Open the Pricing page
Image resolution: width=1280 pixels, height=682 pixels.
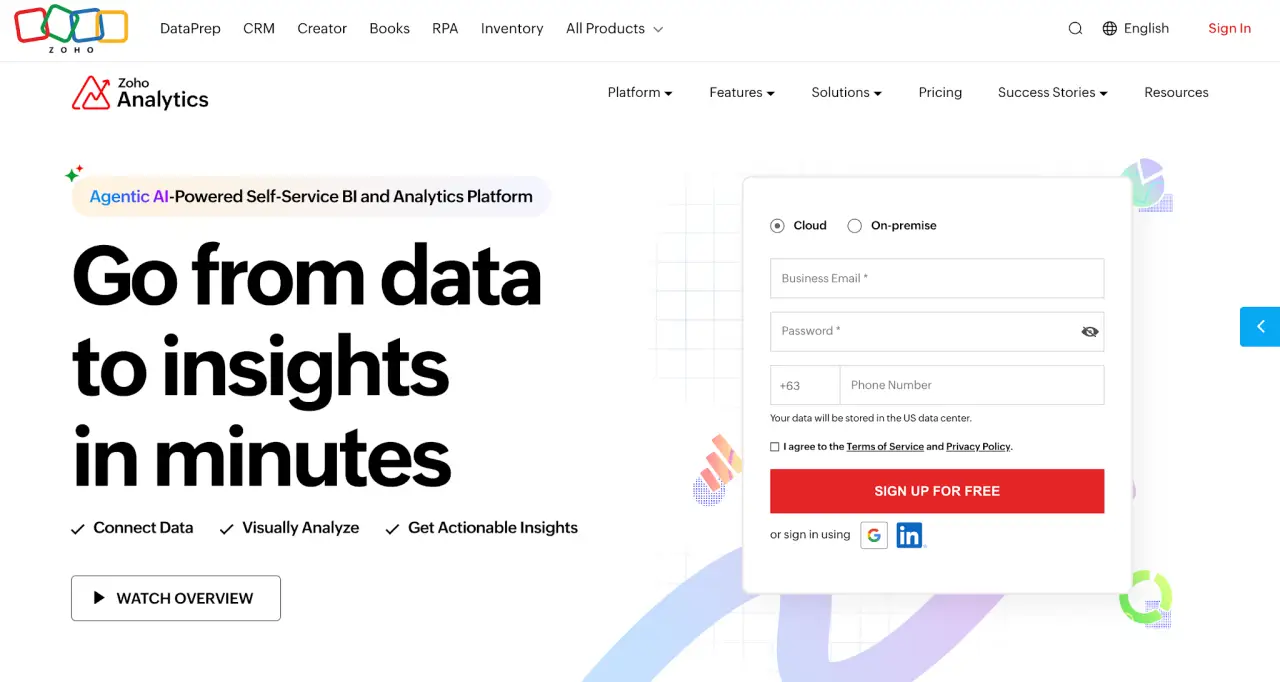(x=940, y=93)
